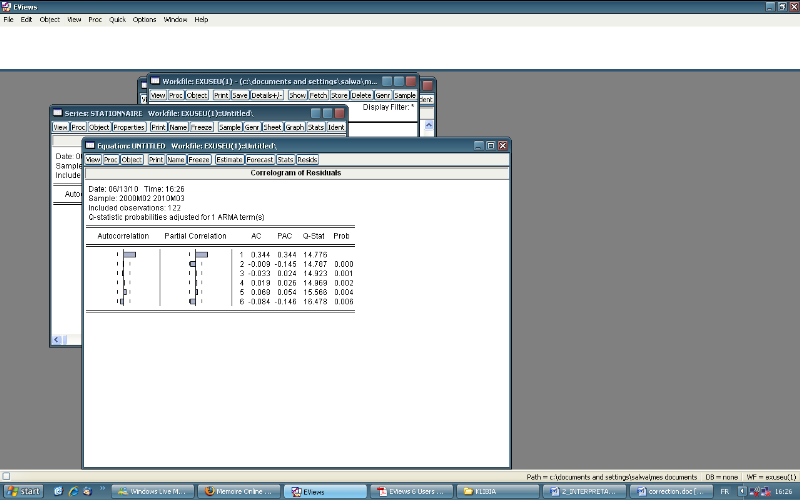The image size is (800, 500).
Task: Click the EViews command input area
Action: click(x=400, y=45)
